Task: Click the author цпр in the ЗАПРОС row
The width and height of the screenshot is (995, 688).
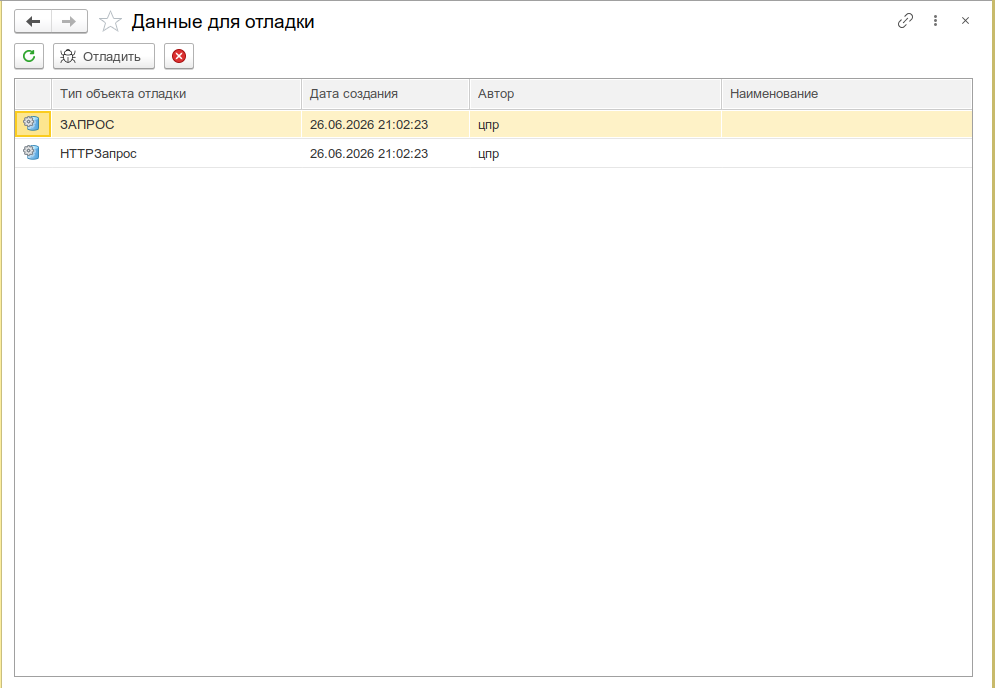Action: click(595, 124)
